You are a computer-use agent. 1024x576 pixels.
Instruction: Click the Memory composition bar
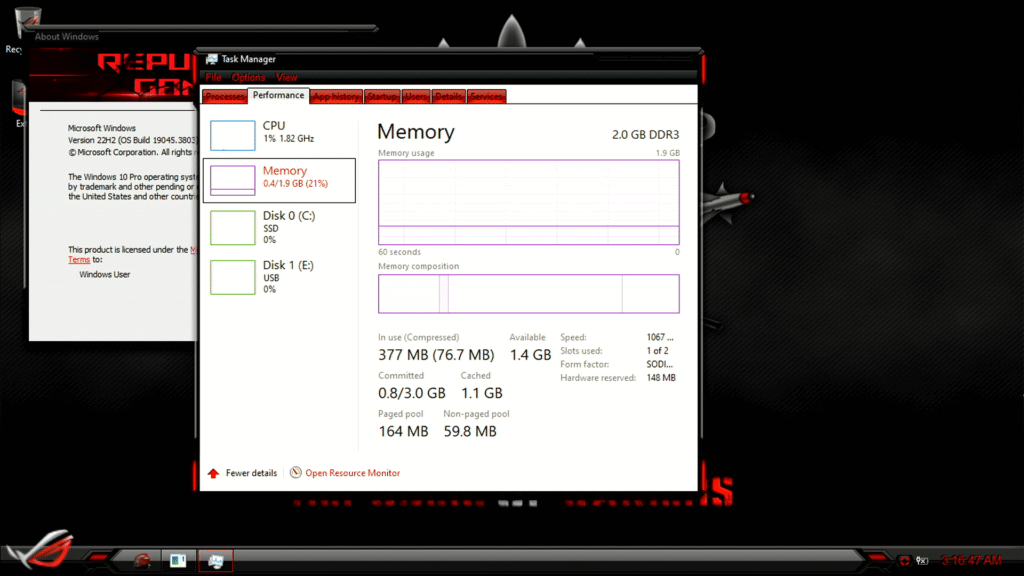(x=528, y=293)
